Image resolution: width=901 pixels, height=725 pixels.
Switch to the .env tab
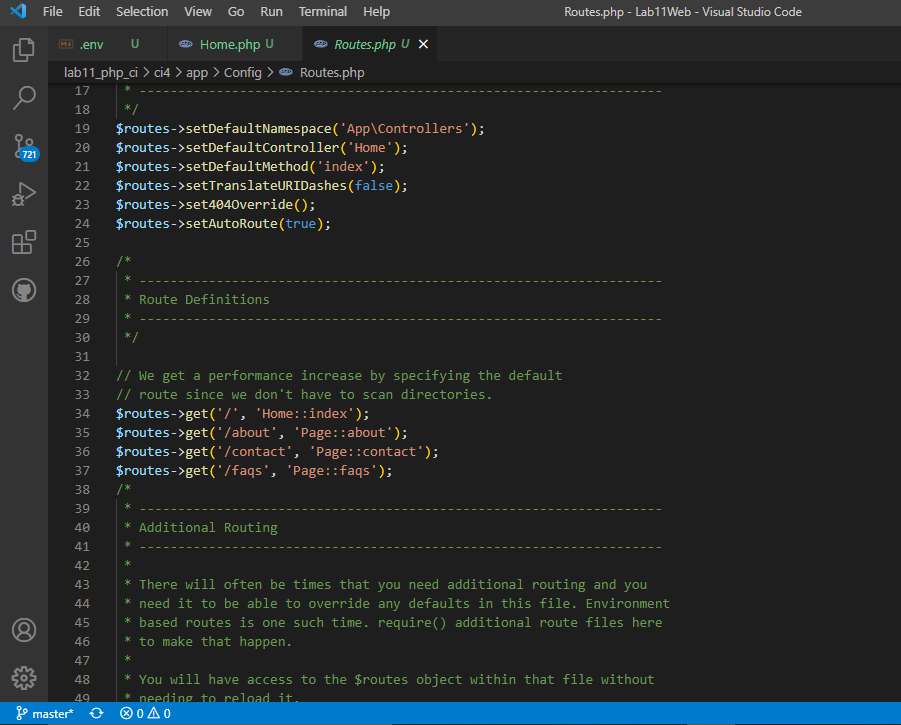coord(93,44)
